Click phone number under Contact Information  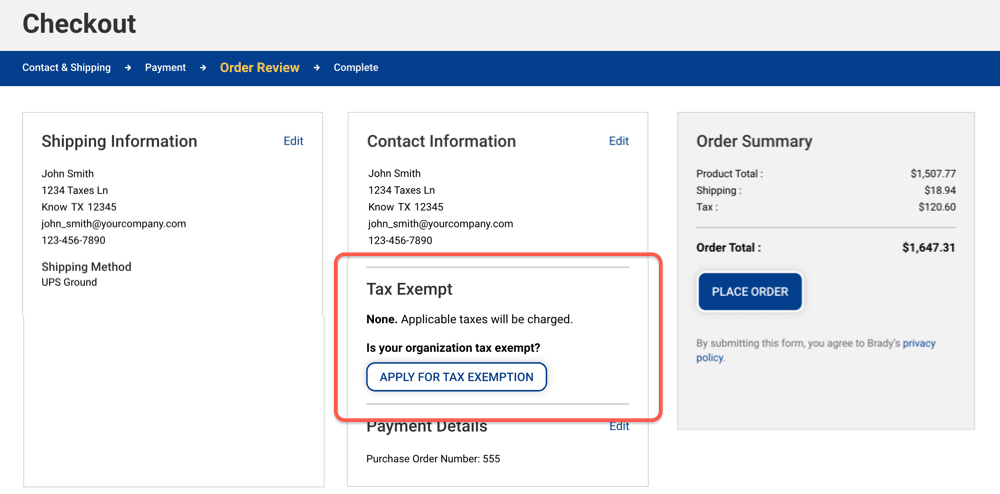400,240
